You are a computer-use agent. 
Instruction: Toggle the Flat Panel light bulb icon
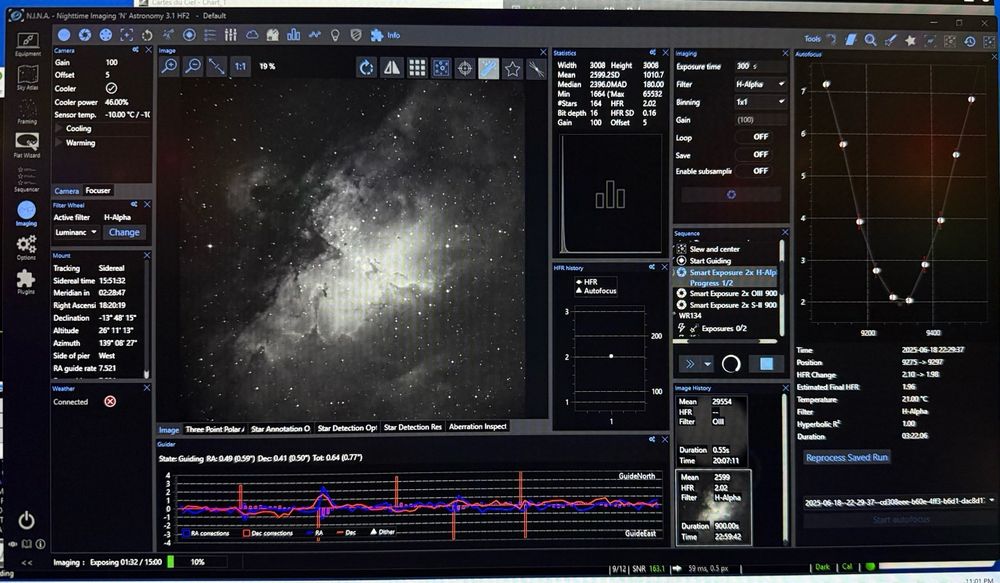click(x=335, y=36)
